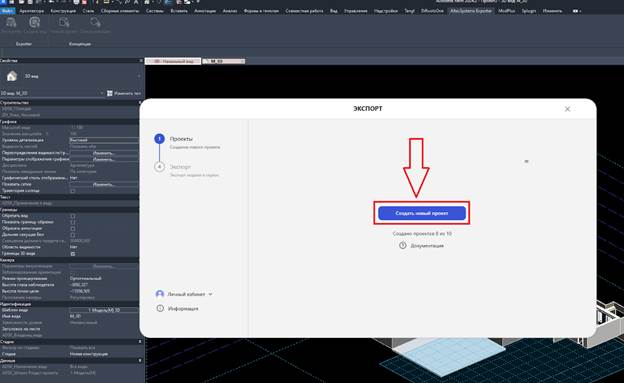Toggle the Траектория солнца checkbox
Image resolution: width=624 pixels, height=383 pixels.
[73, 191]
